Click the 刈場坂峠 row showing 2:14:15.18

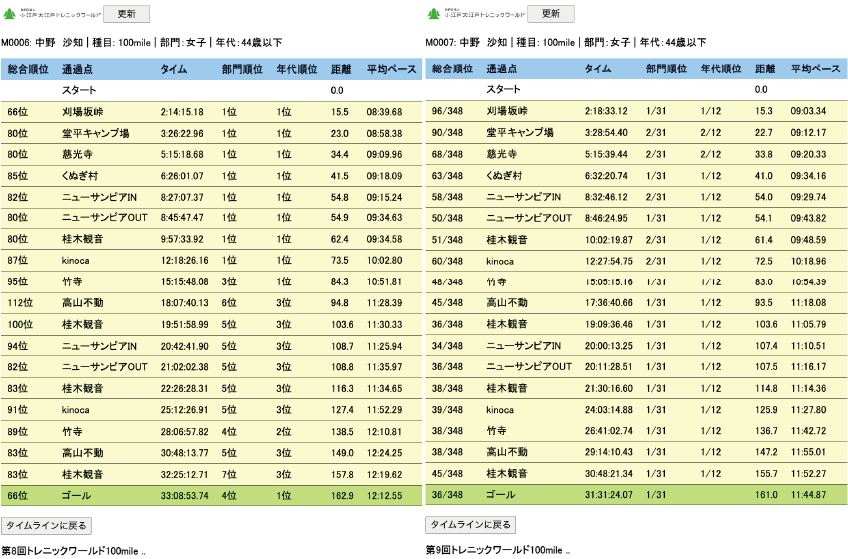(x=211, y=112)
